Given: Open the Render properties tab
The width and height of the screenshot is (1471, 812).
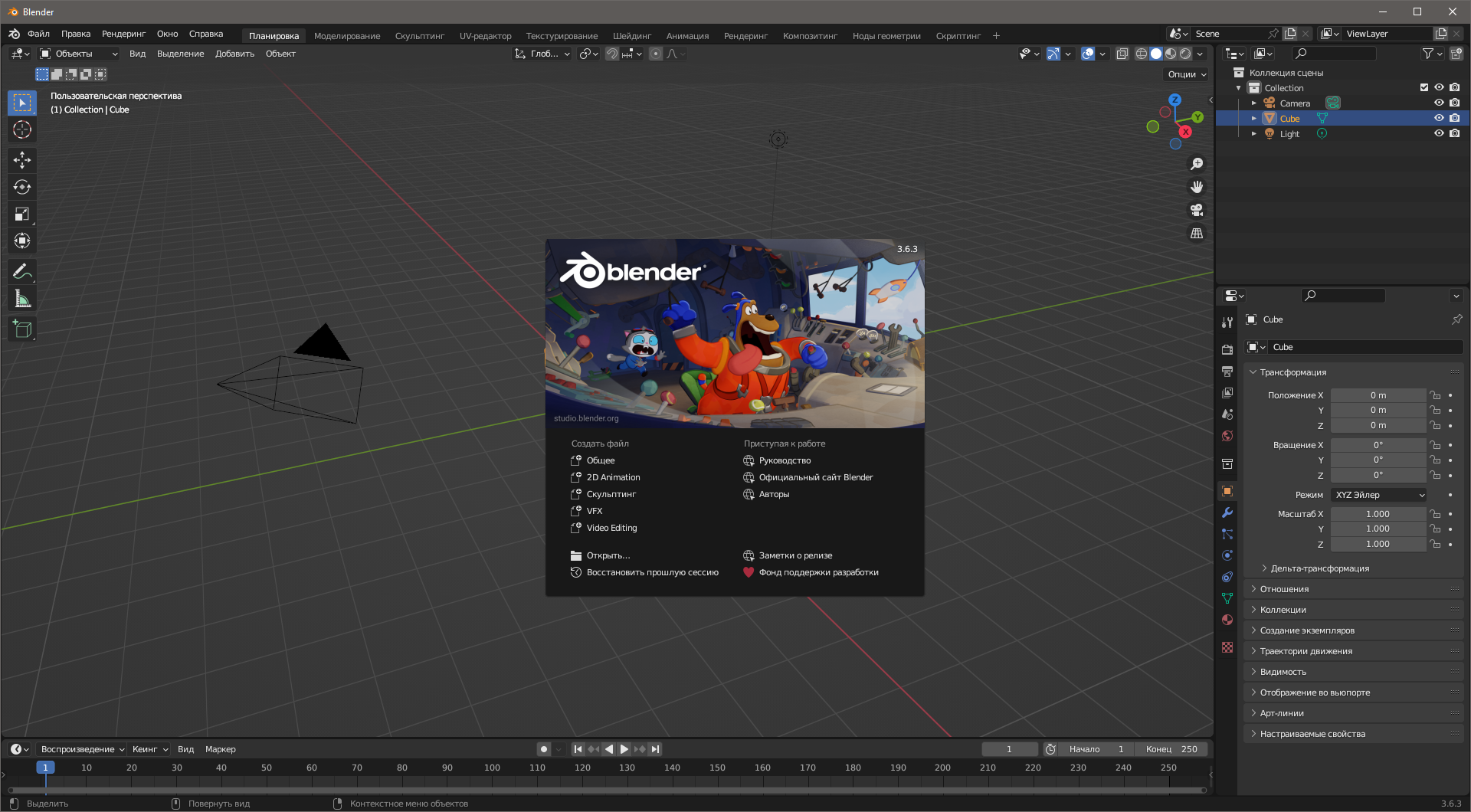Looking at the screenshot, I should tap(1227, 349).
